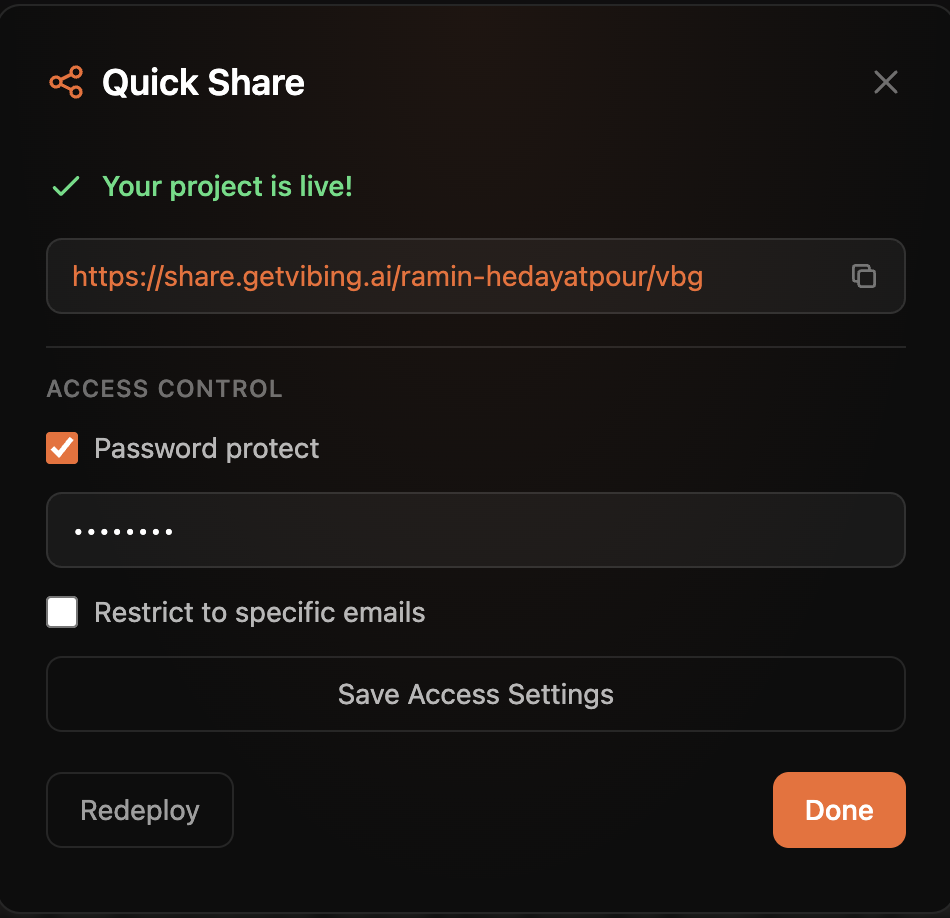Click the "Restrict to specific emails" label
This screenshot has height=918, width=950.
tap(259, 612)
